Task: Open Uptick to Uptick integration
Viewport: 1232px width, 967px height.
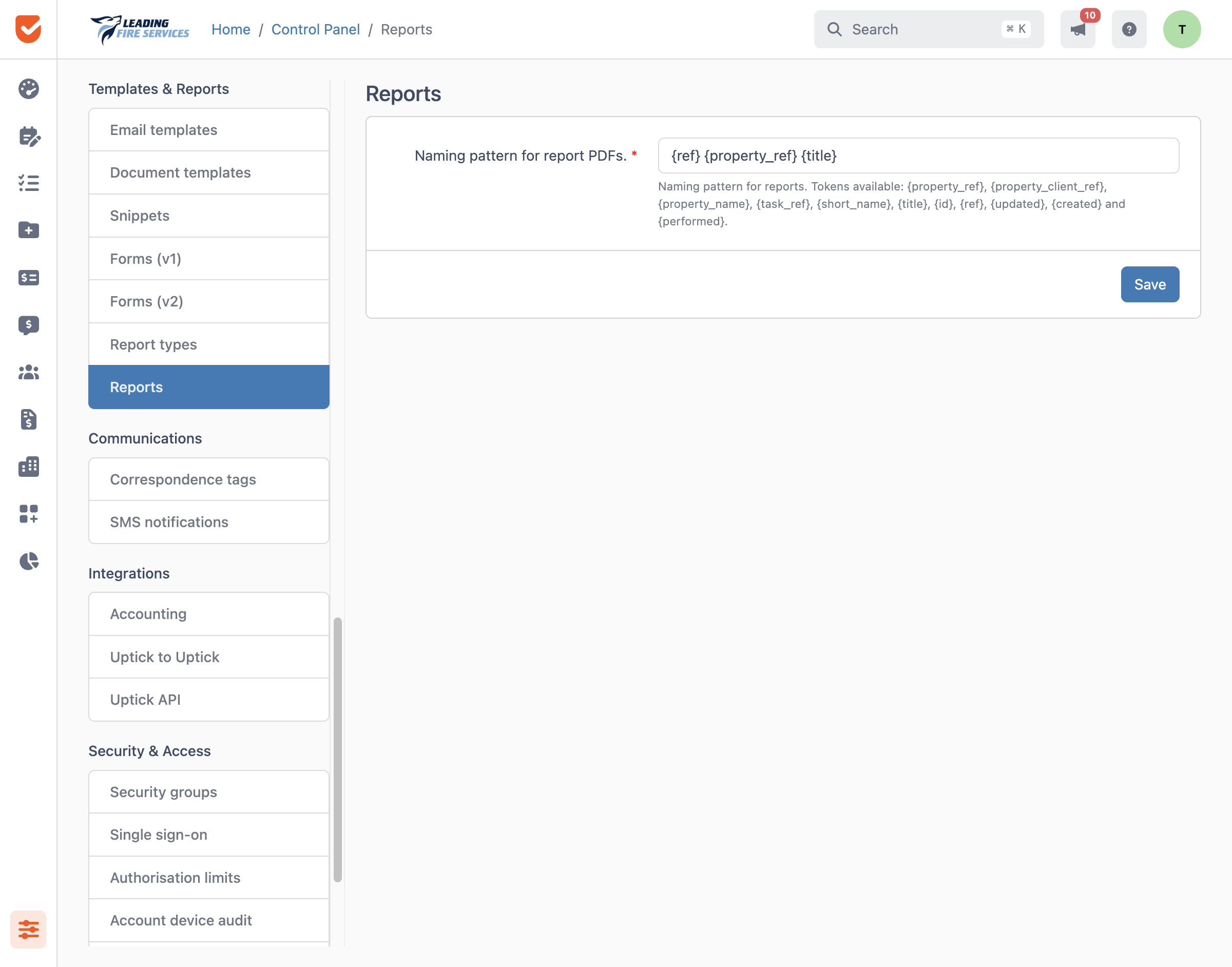Action: coord(209,657)
